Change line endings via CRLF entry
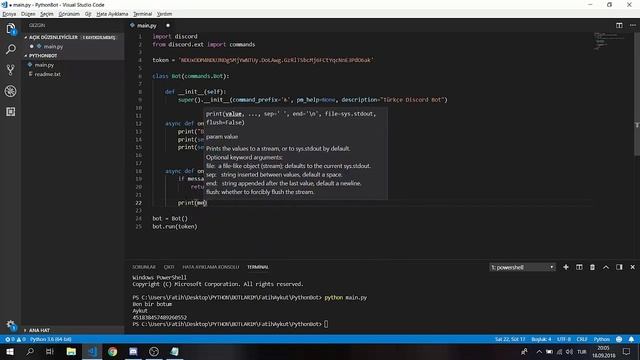 (x=582, y=339)
